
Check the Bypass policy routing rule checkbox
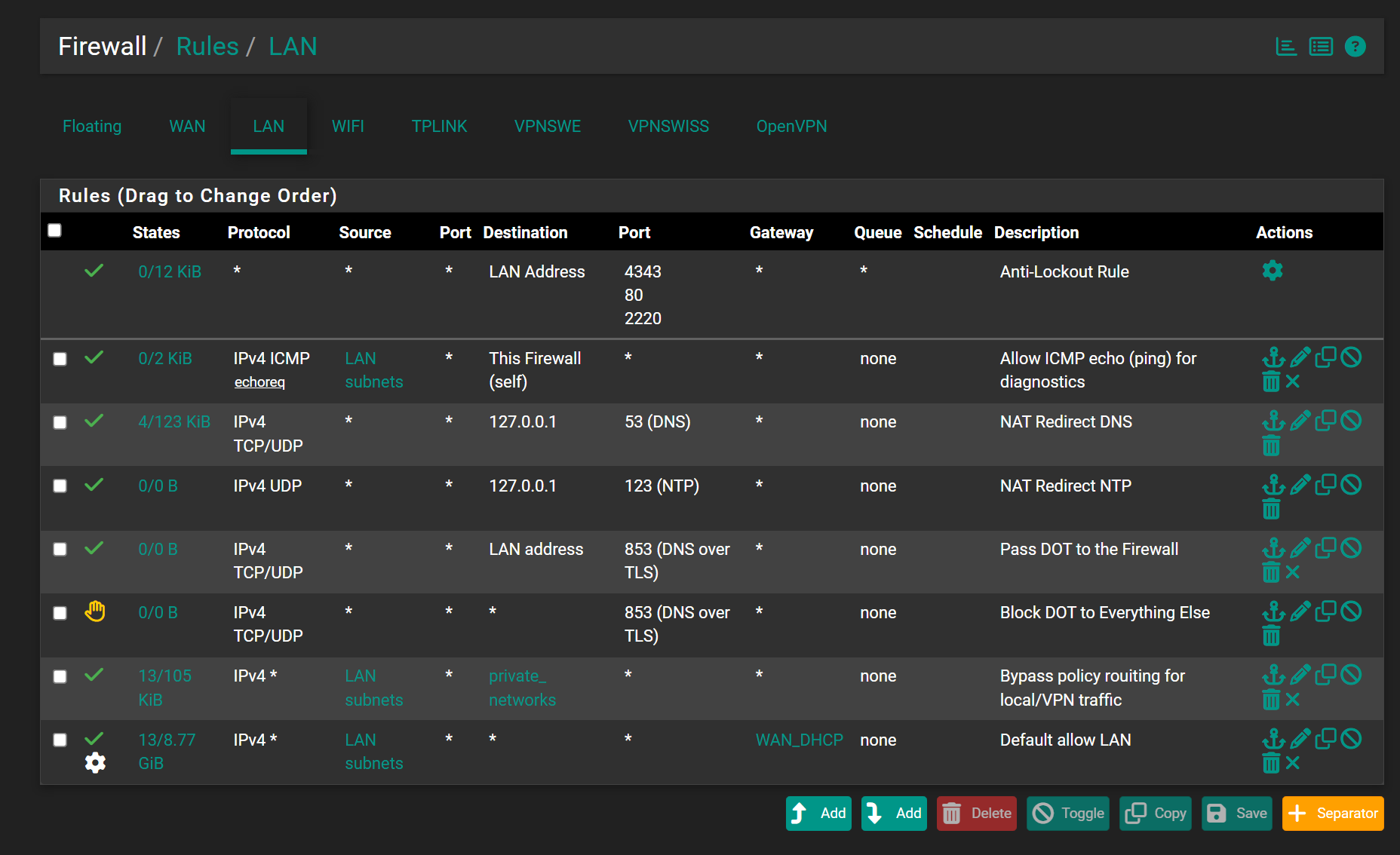coord(60,676)
